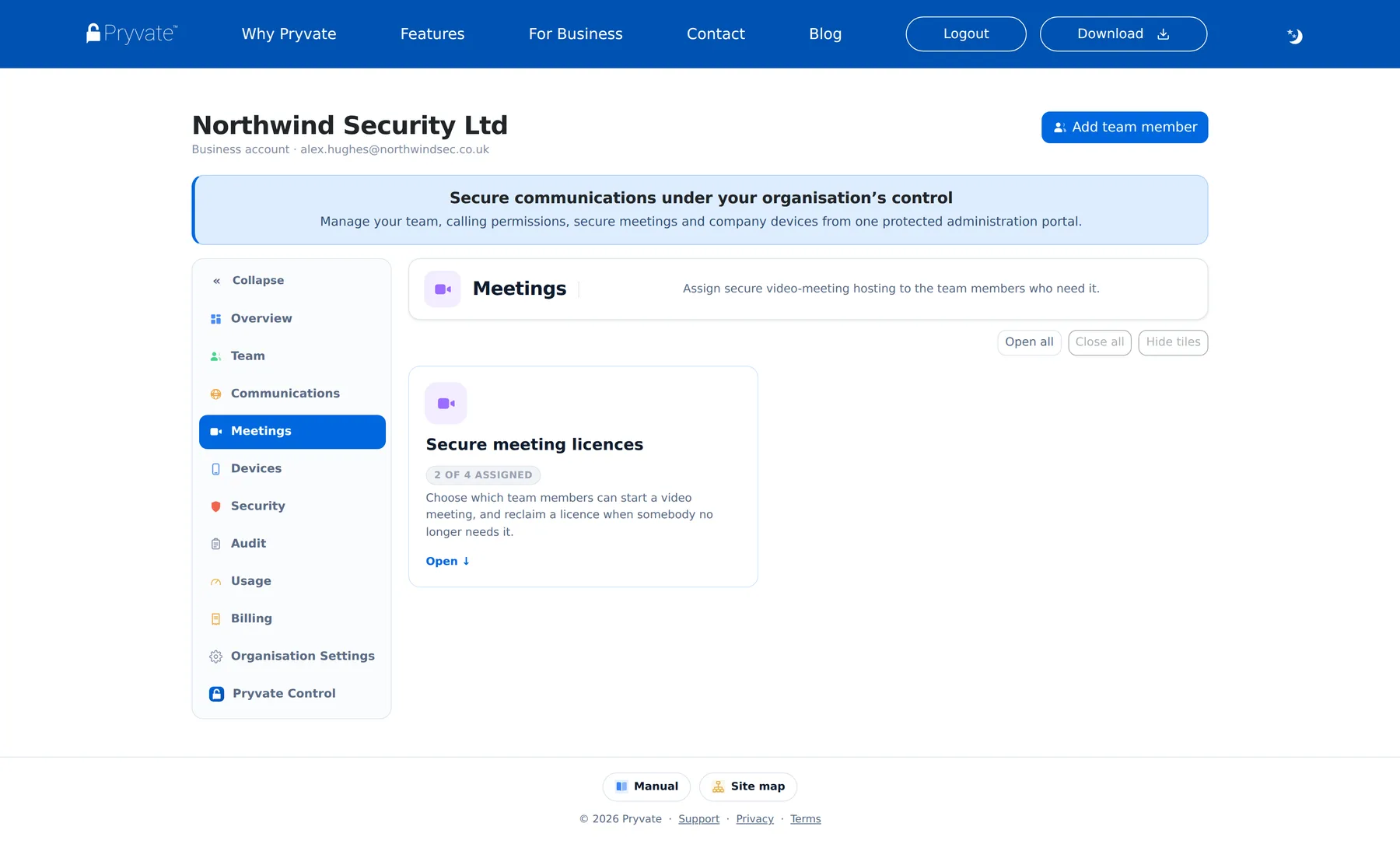This screenshot has height=844, width=1400.
Task: Click the Site map hierarchy icon
Action: (719, 786)
